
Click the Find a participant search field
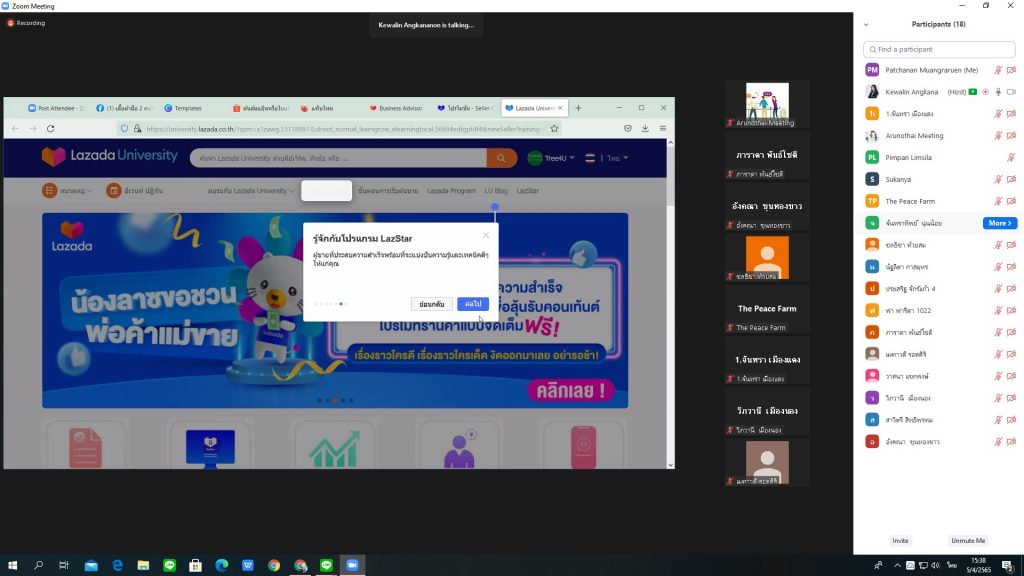[x=939, y=50]
